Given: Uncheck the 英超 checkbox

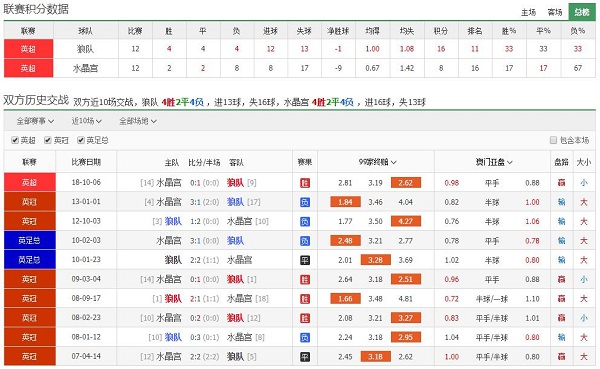Looking at the screenshot, I should 15,140.
